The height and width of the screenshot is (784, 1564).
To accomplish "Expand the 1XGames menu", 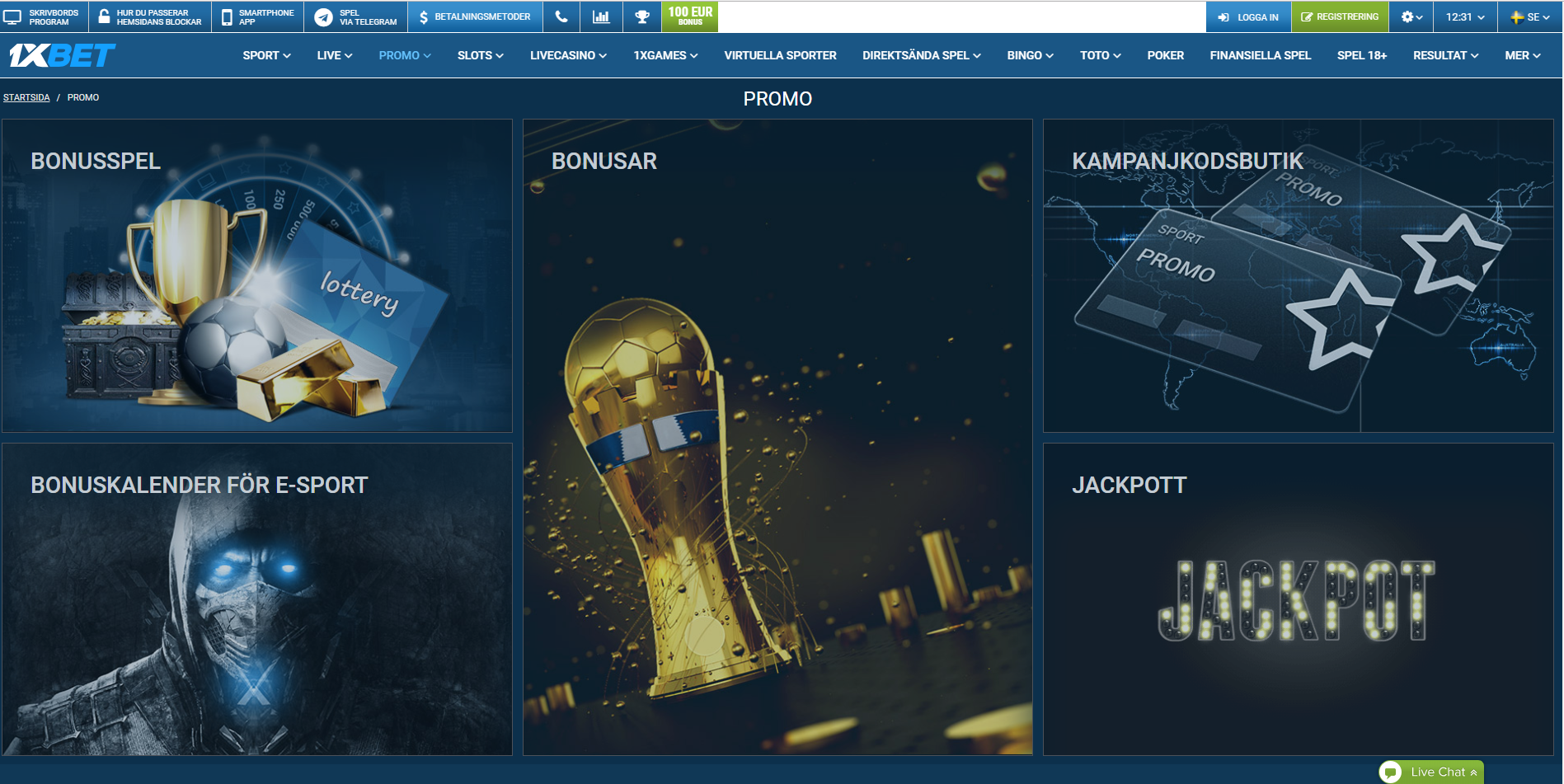I will pyautogui.click(x=665, y=55).
